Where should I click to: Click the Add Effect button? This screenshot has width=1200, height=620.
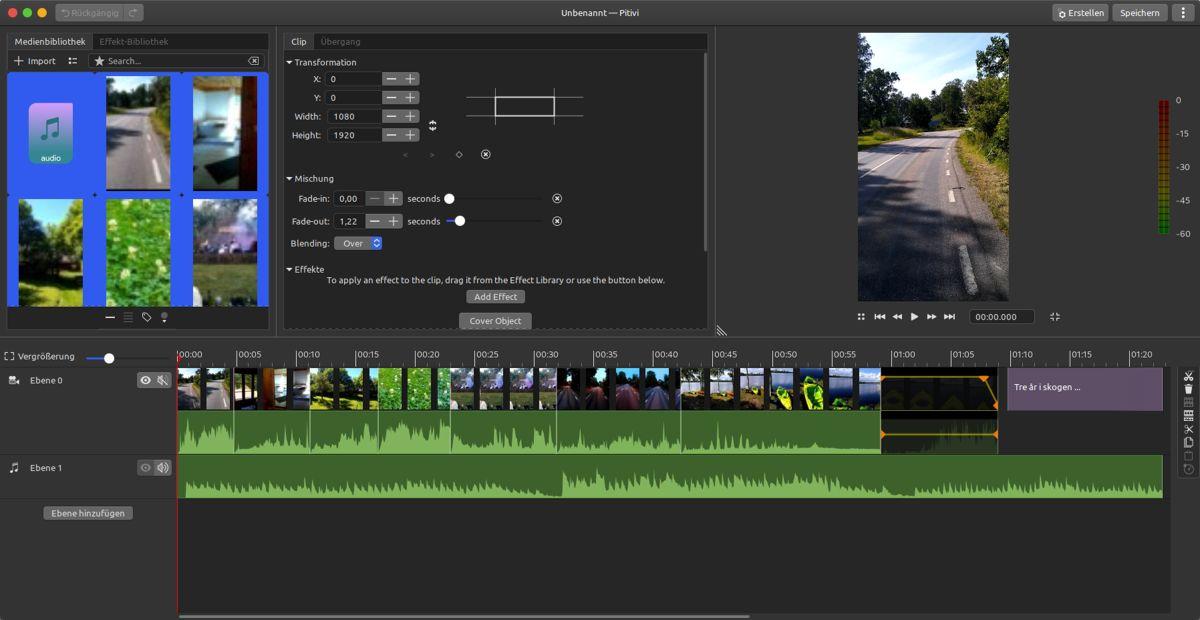pyautogui.click(x=495, y=297)
